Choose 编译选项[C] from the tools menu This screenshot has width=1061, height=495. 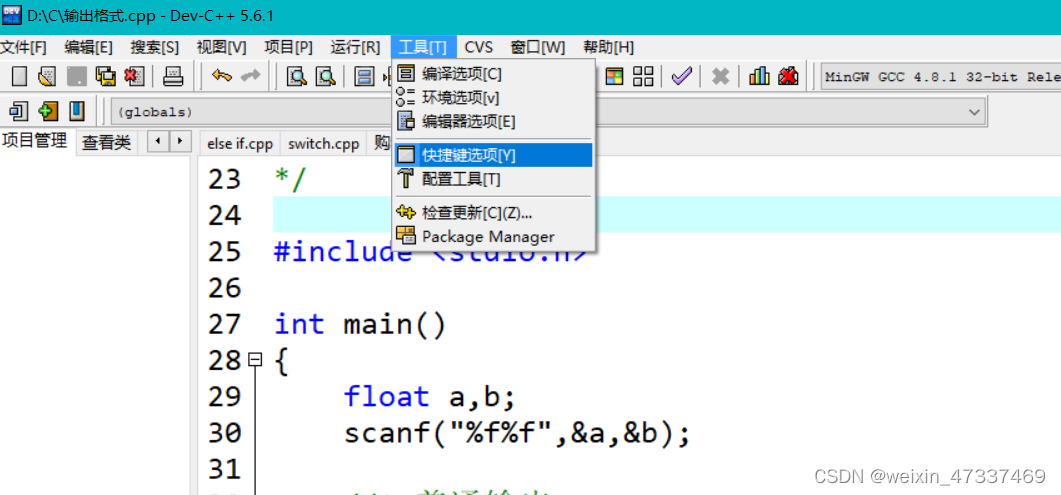click(x=493, y=74)
